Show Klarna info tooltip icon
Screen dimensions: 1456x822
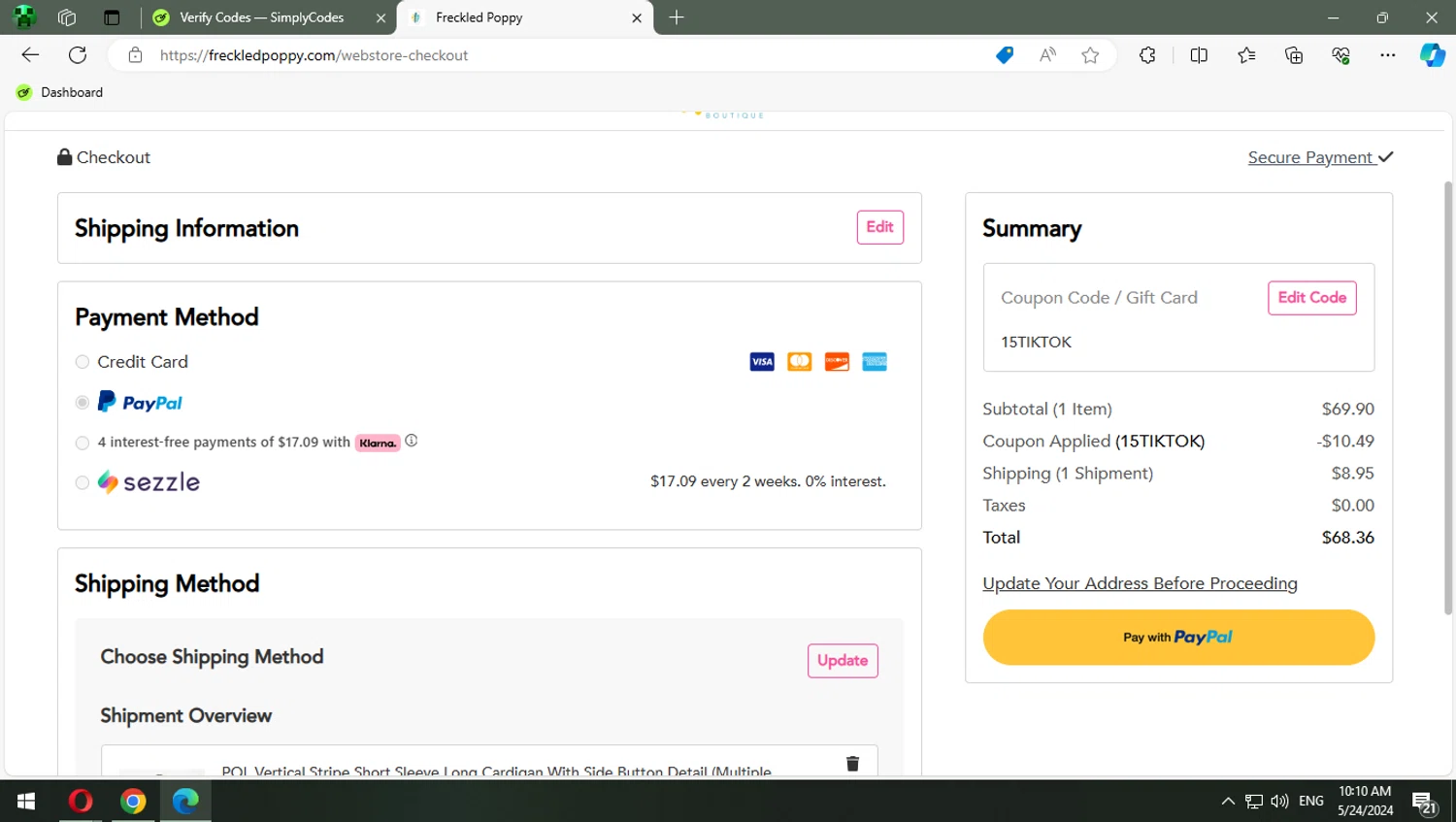pyautogui.click(x=412, y=441)
